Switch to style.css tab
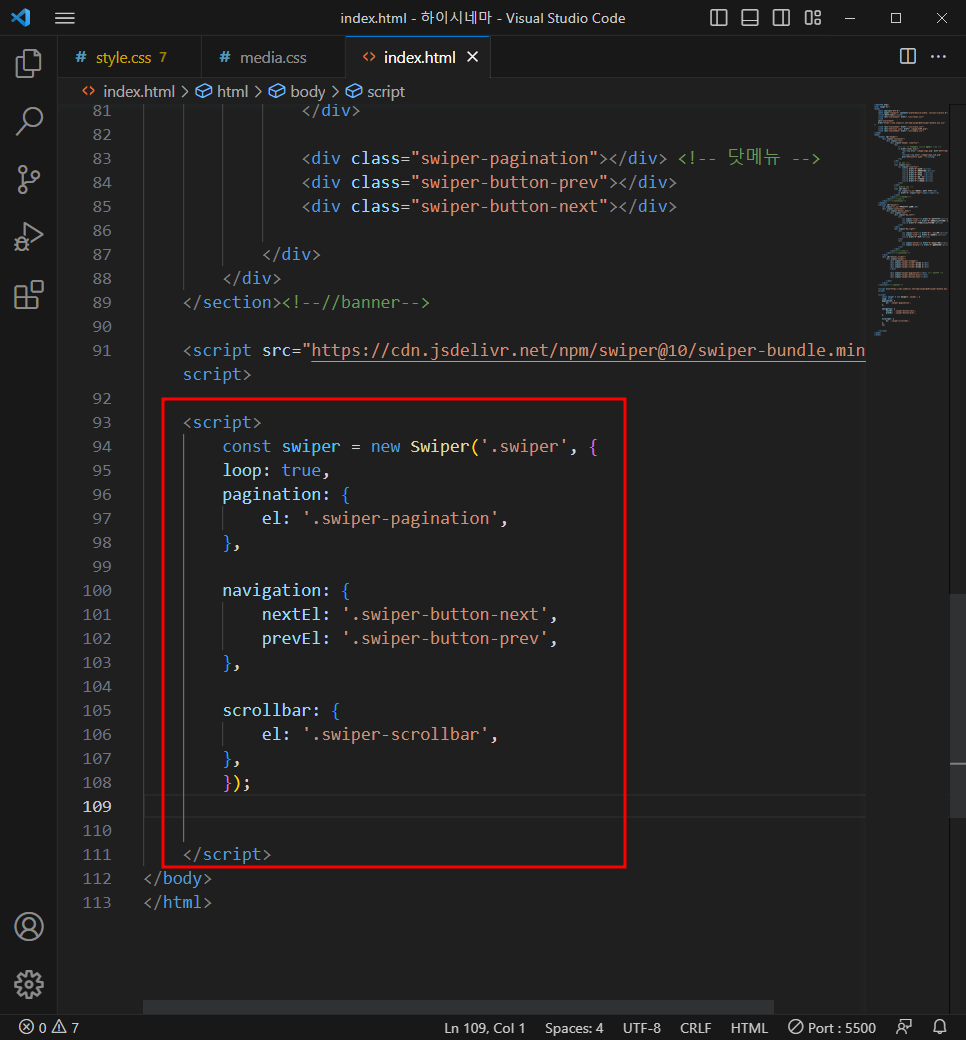 coord(129,58)
